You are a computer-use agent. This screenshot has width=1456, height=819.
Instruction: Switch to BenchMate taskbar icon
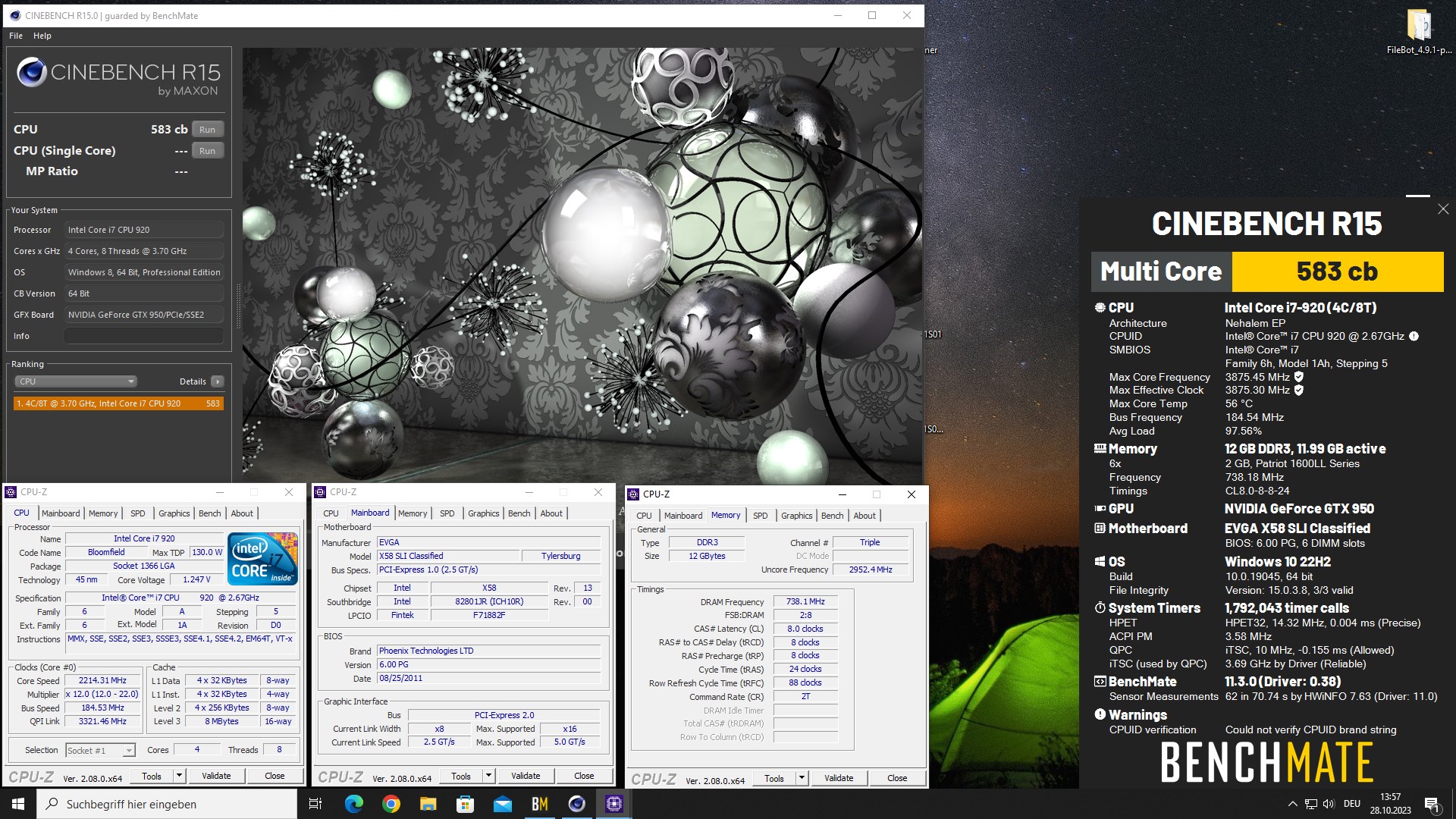pos(539,804)
